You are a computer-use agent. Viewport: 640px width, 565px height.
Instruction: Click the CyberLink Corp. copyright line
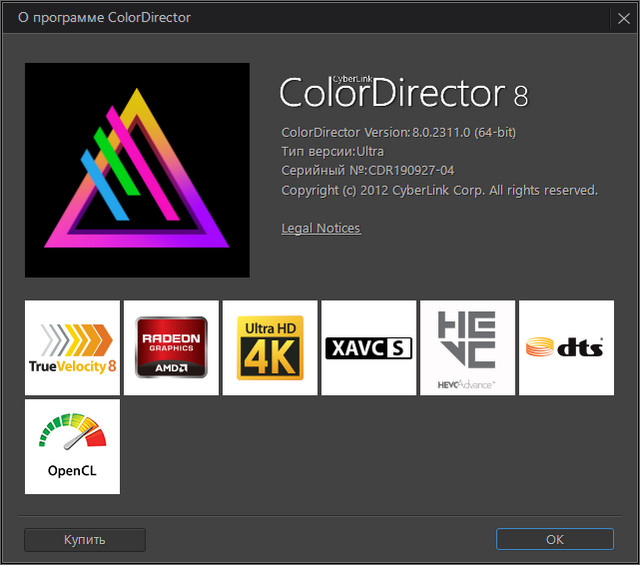pyautogui.click(x=439, y=190)
